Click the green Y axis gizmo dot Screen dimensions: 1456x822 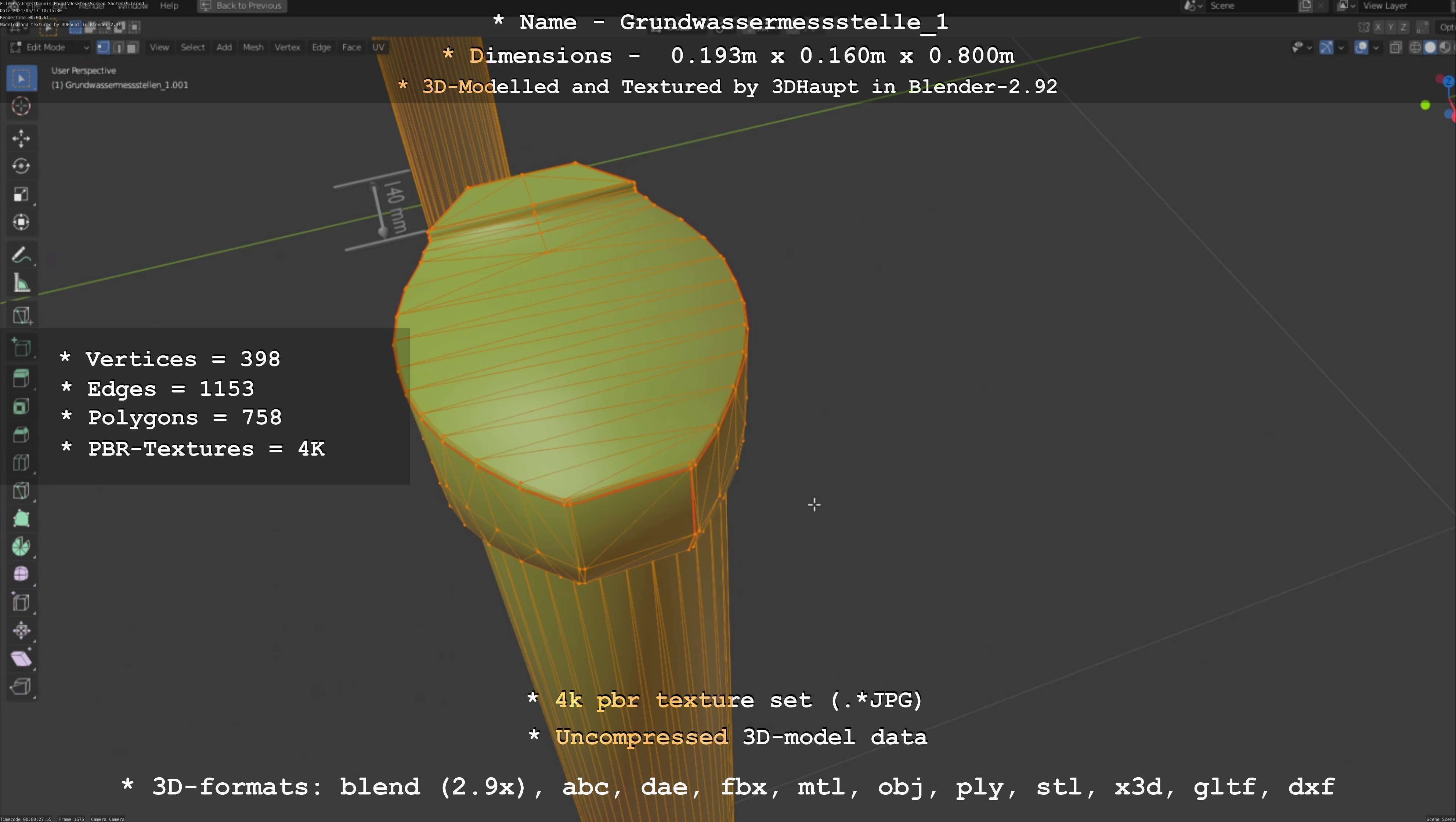click(x=1426, y=106)
